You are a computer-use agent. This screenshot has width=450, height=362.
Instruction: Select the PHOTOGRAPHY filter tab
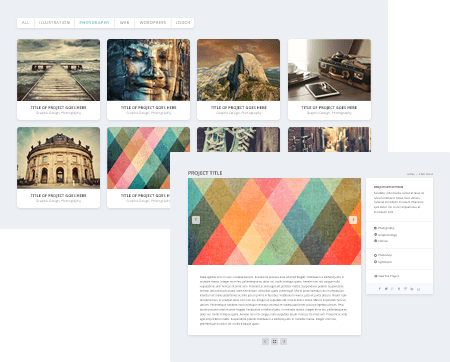click(94, 23)
